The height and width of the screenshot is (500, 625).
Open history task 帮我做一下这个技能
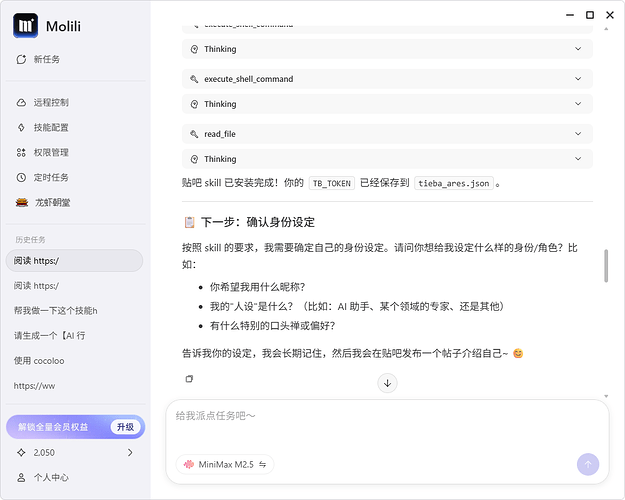click(x=55, y=311)
